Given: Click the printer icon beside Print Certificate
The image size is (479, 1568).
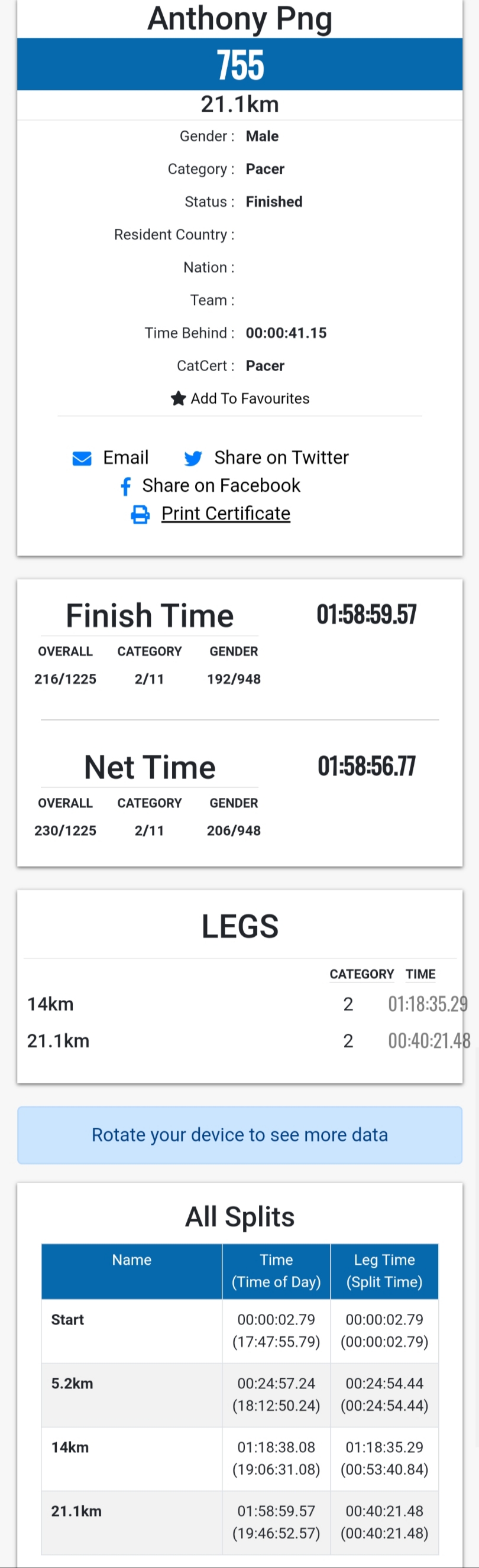Looking at the screenshot, I should click(140, 514).
